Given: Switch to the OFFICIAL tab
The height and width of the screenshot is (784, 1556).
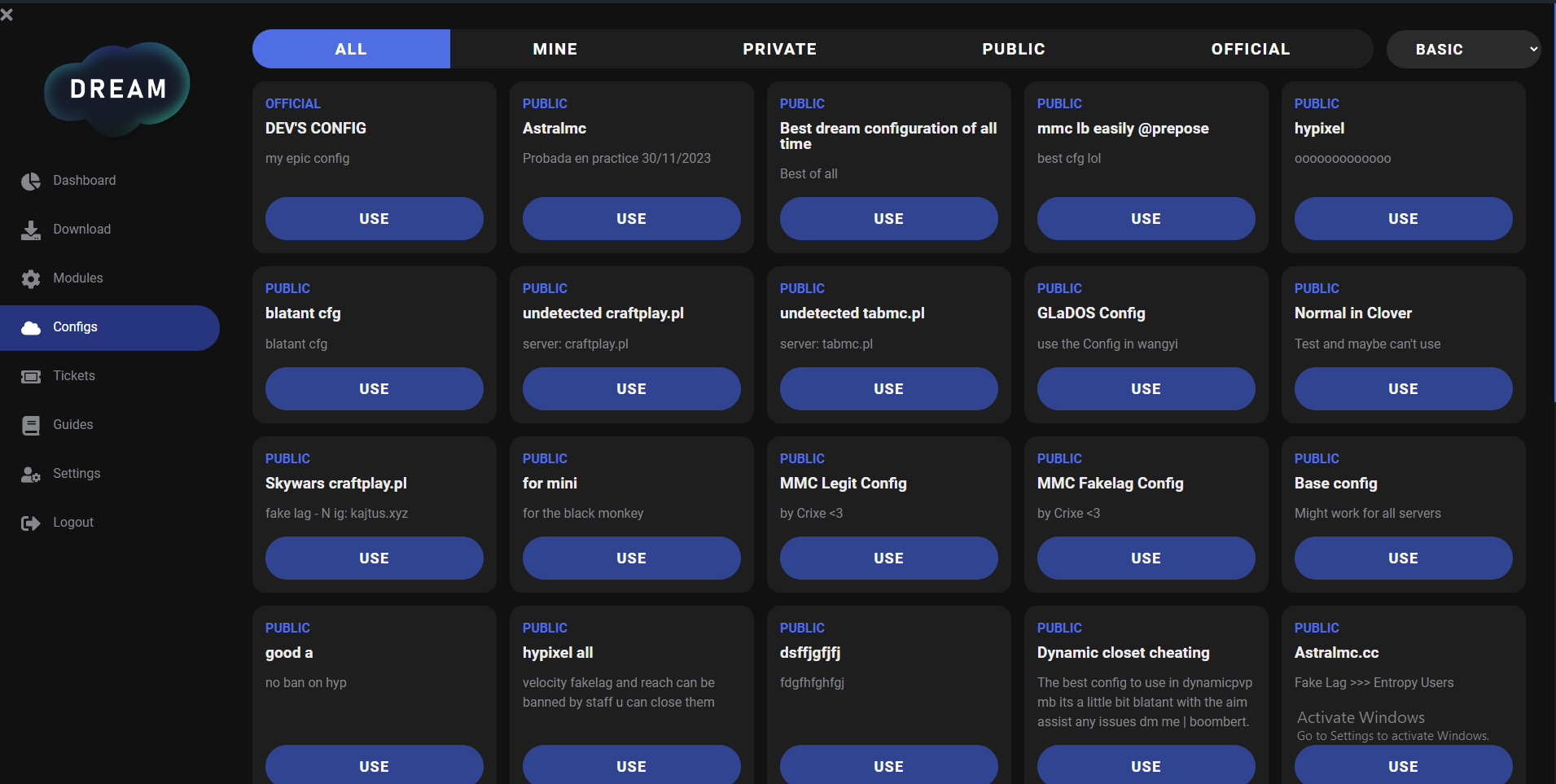Looking at the screenshot, I should 1250,49.
